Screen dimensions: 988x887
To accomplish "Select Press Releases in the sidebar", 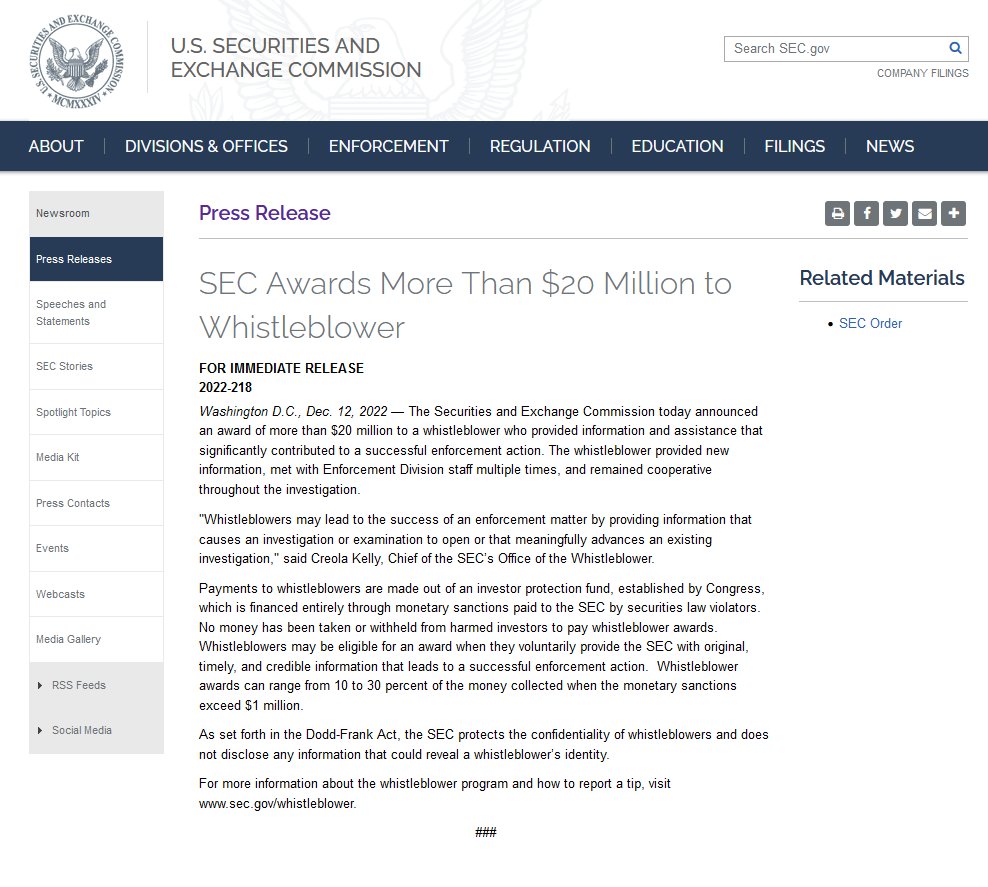I will point(96,259).
